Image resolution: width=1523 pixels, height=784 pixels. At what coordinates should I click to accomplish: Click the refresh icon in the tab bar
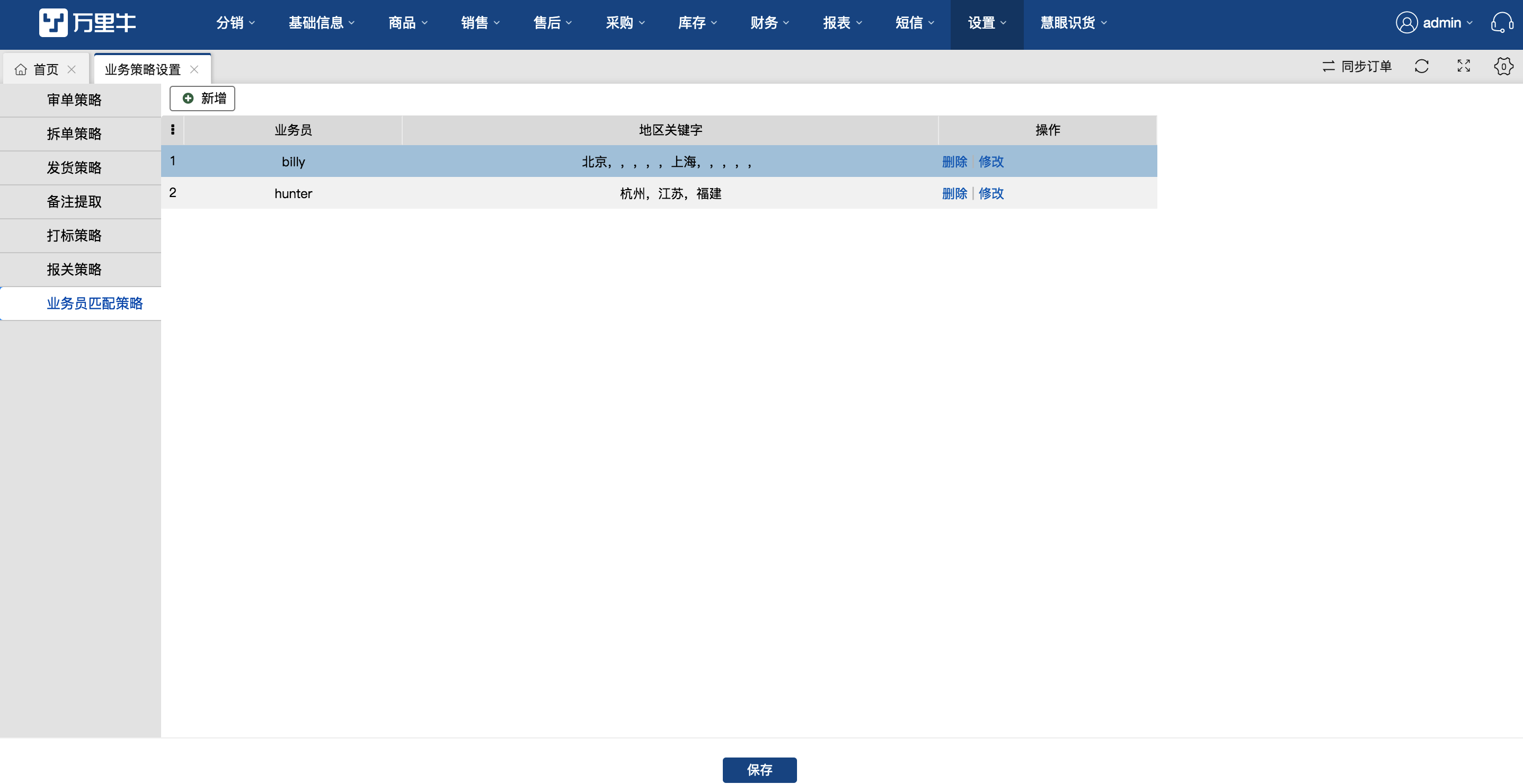(1421, 66)
